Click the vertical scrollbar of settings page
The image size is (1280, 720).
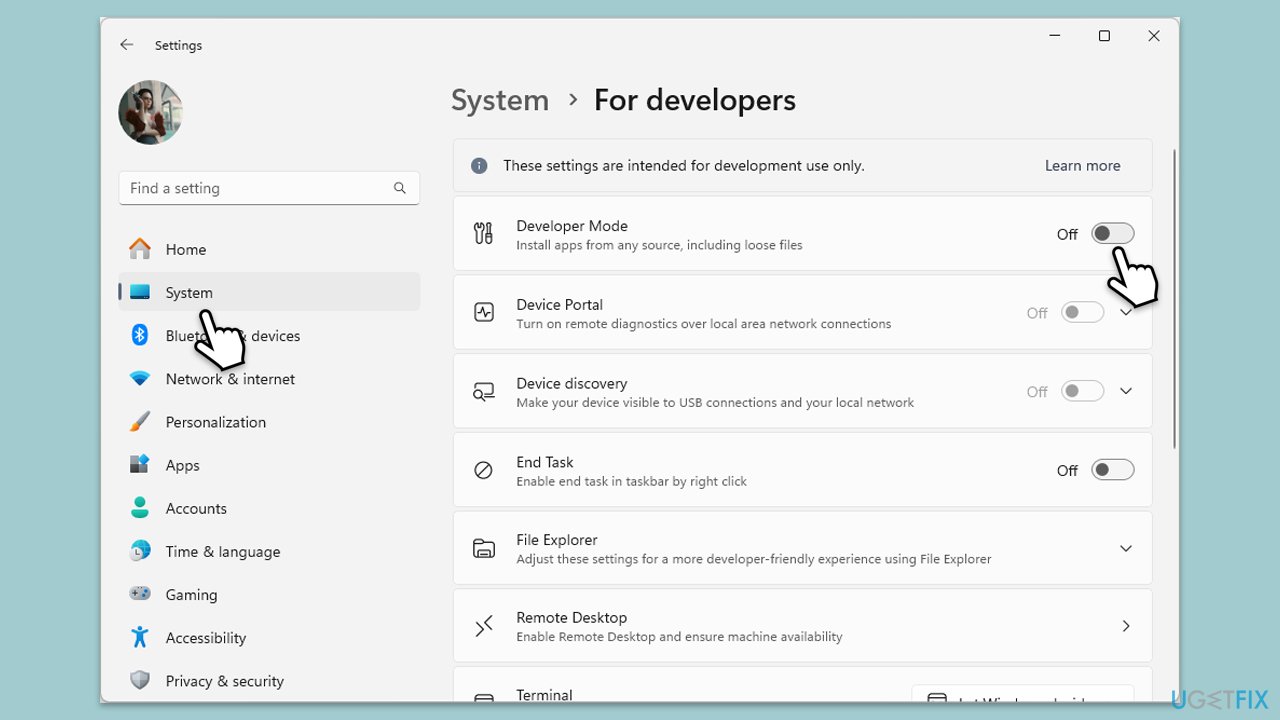pyautogui.click(x=1174, y=298)
